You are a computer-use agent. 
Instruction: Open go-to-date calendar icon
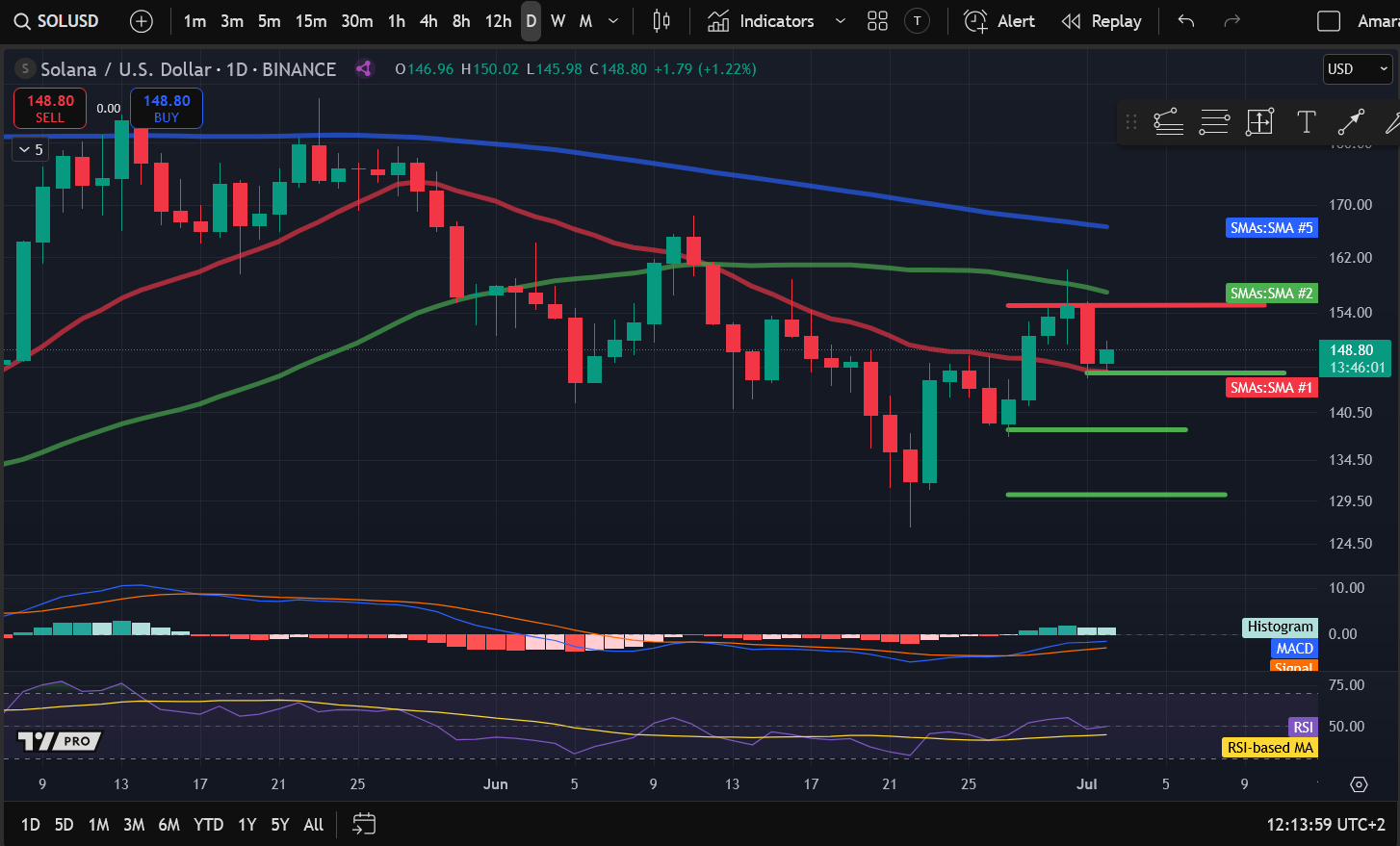click(x=364, y=824)
